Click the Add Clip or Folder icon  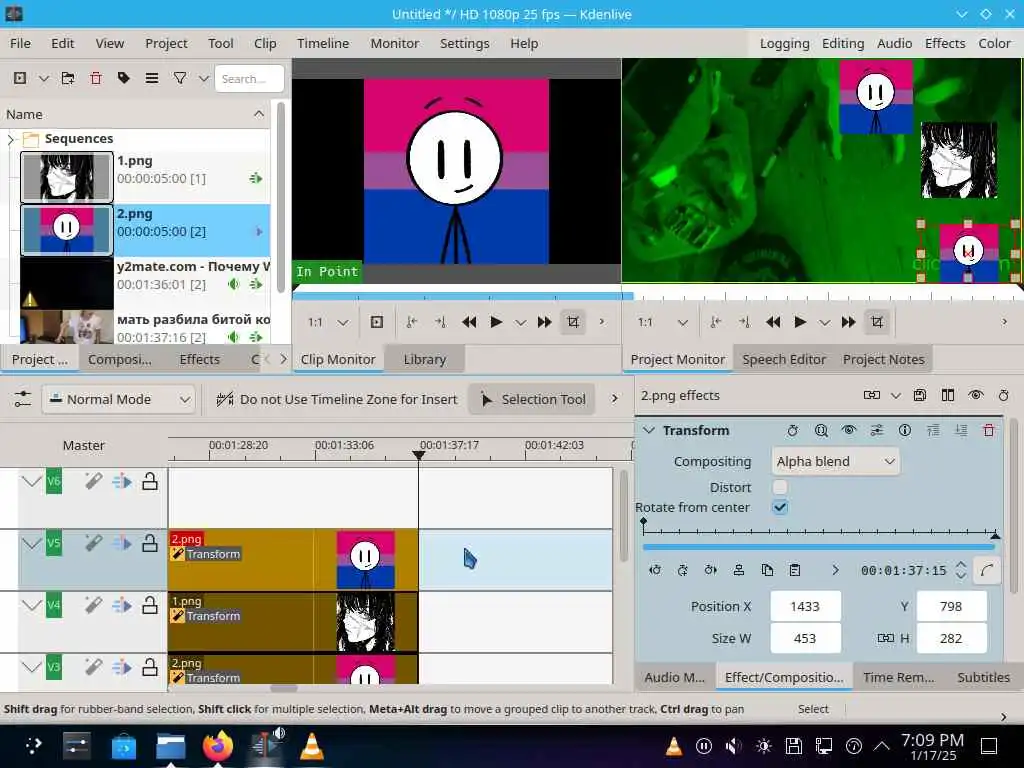pos(20,78)
